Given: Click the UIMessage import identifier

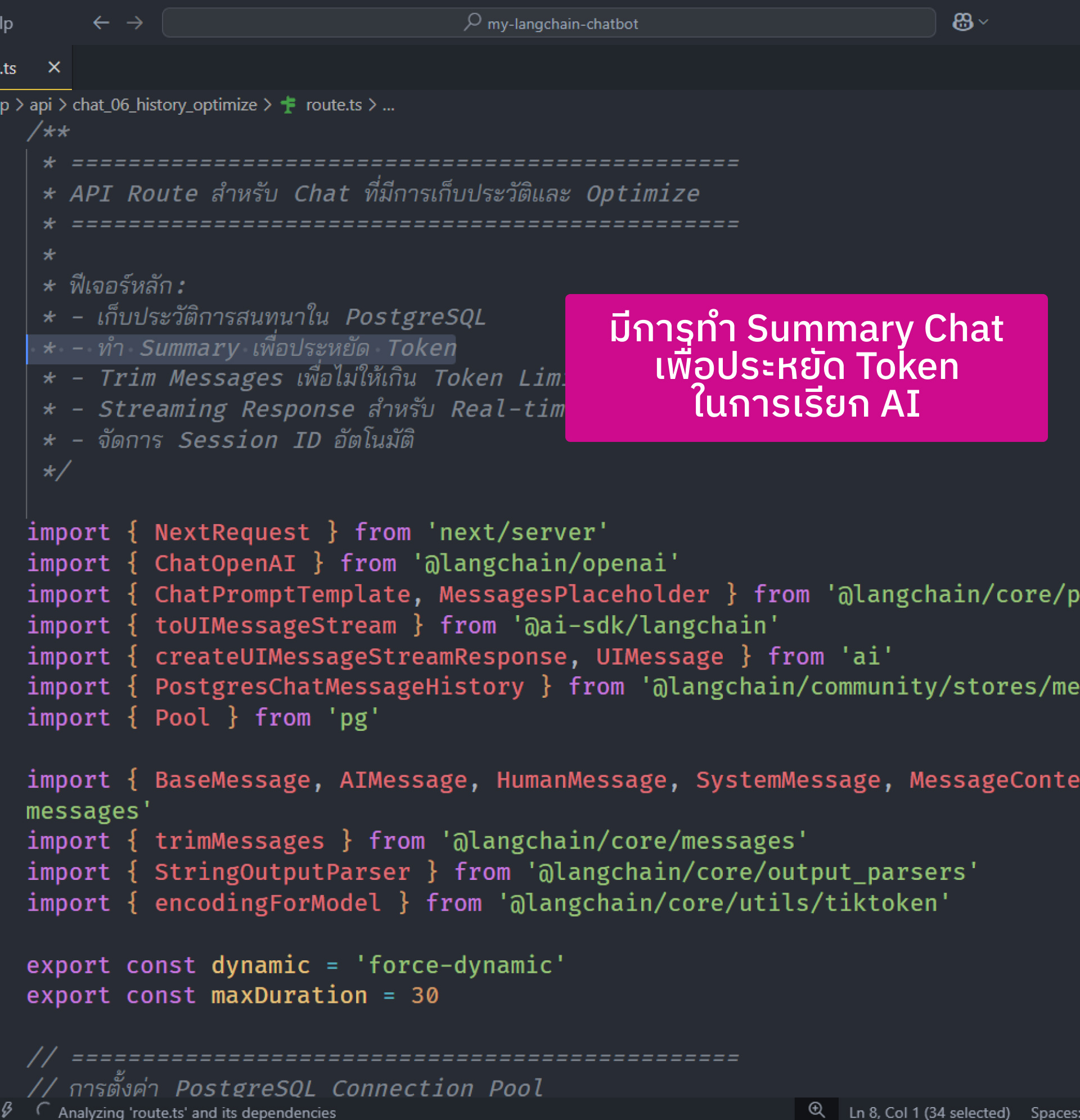Looking at the screenshot, I should point(660,656).
